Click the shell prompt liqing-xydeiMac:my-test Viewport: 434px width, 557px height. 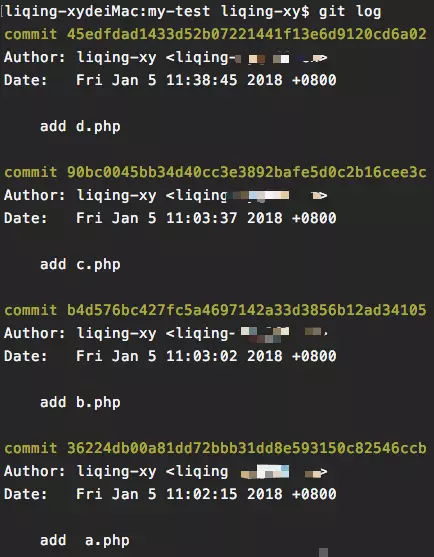tap(107, 11)
